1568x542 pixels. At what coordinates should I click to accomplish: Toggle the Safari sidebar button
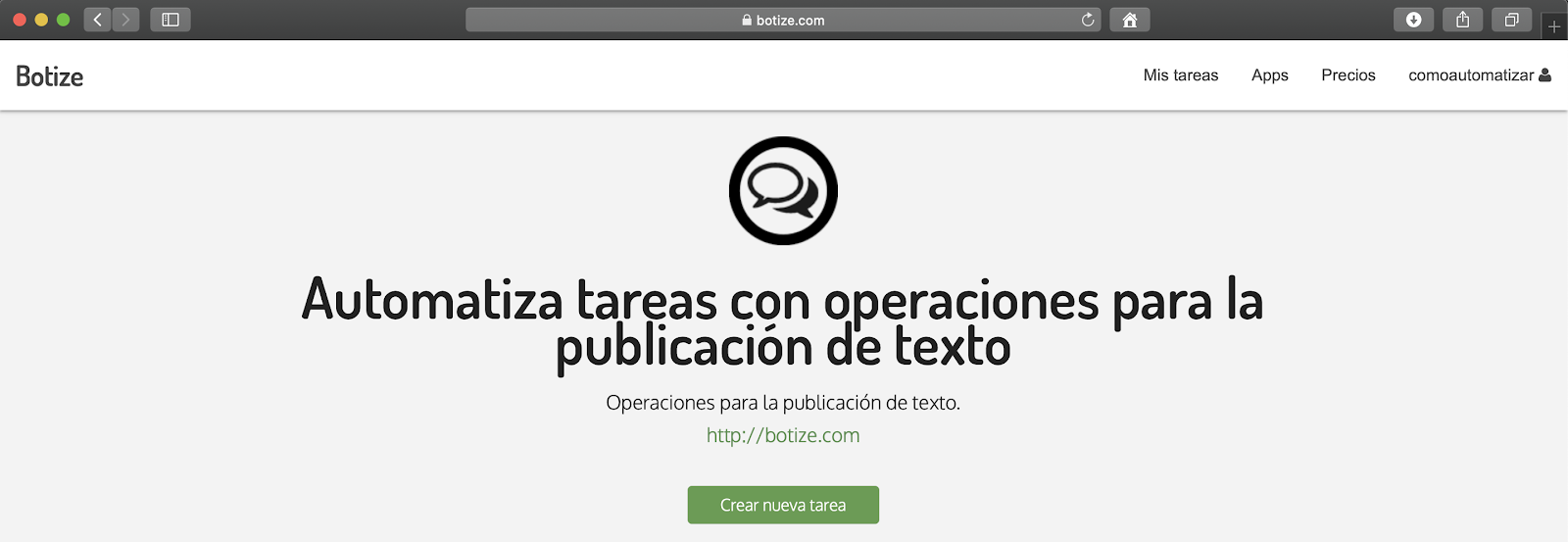pyautogui.click(x=171, y=20)
